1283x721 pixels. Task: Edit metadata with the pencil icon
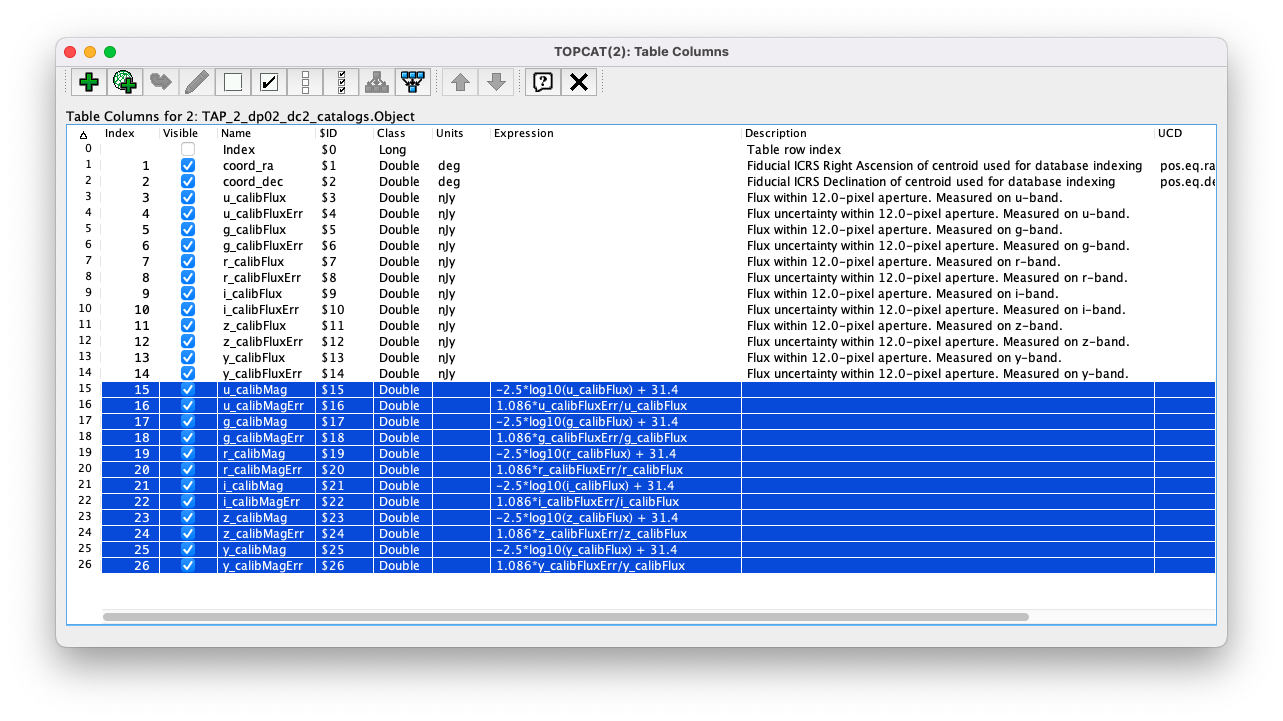(x=196, y=82)
